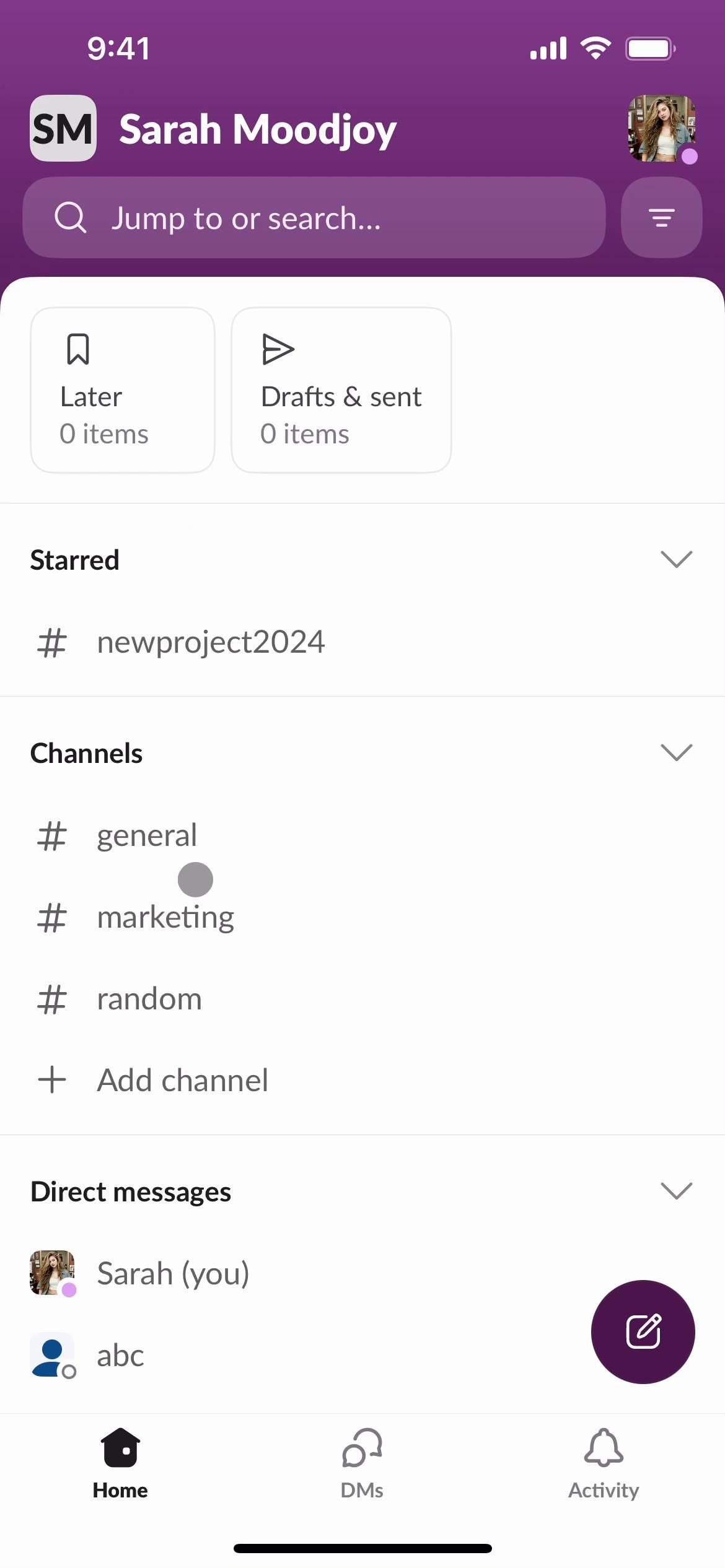Image resolution: width=725 pixels, height=1568 pixels.
Task: Collapse the Channels section chevron
Action: pos(676,752)
